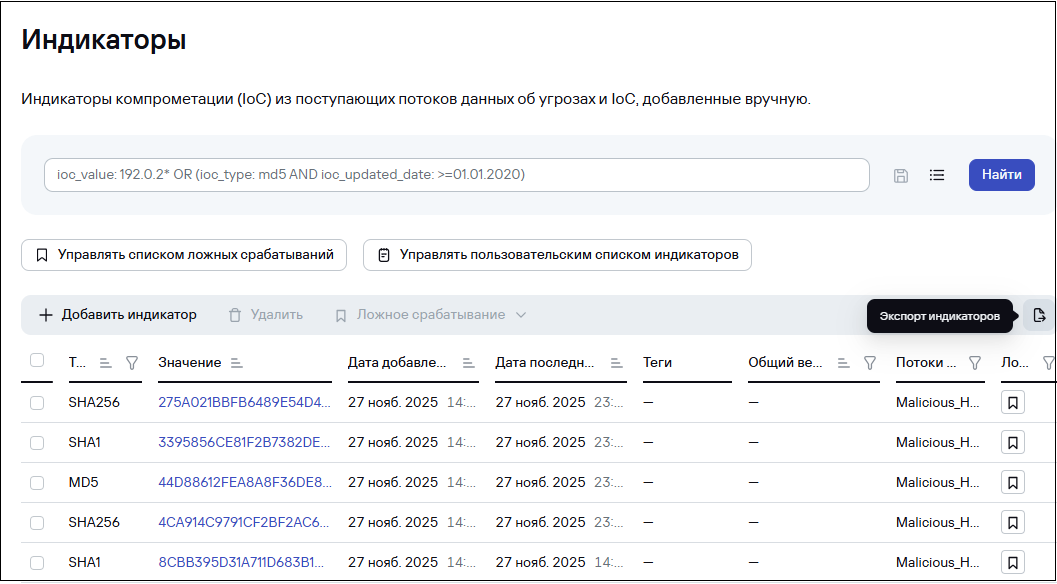
Task: Check the MD5 44D88612FEA8A8F36DE8 row
Action: coord(37,482)
